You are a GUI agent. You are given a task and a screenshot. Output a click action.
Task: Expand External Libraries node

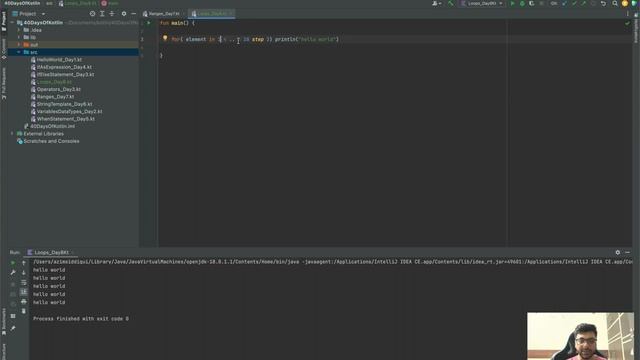click(12, 134)
